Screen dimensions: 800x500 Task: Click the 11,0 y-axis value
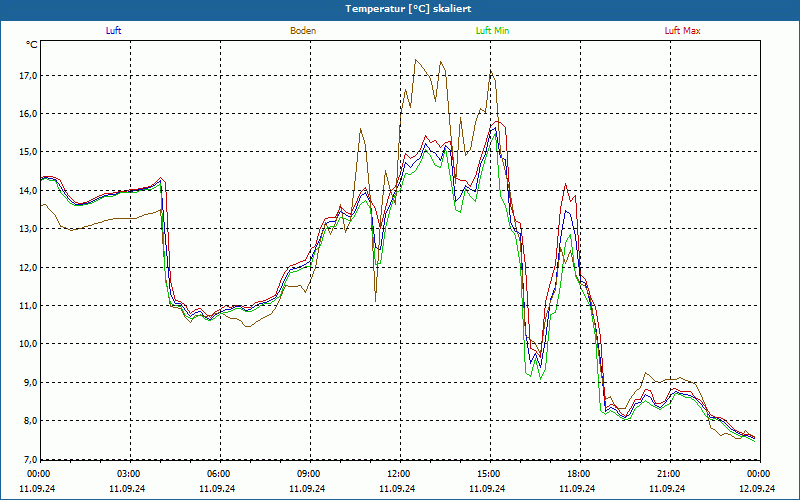pyautogui.click(x=29, y=306)
